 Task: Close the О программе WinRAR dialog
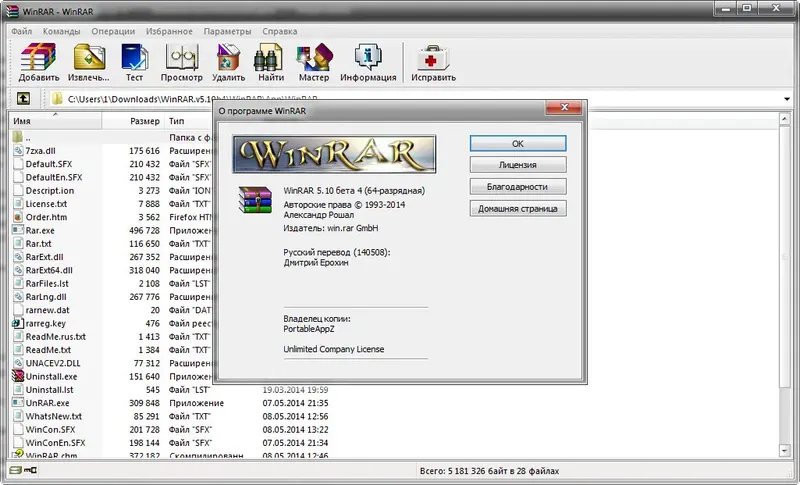coord(564,107)
